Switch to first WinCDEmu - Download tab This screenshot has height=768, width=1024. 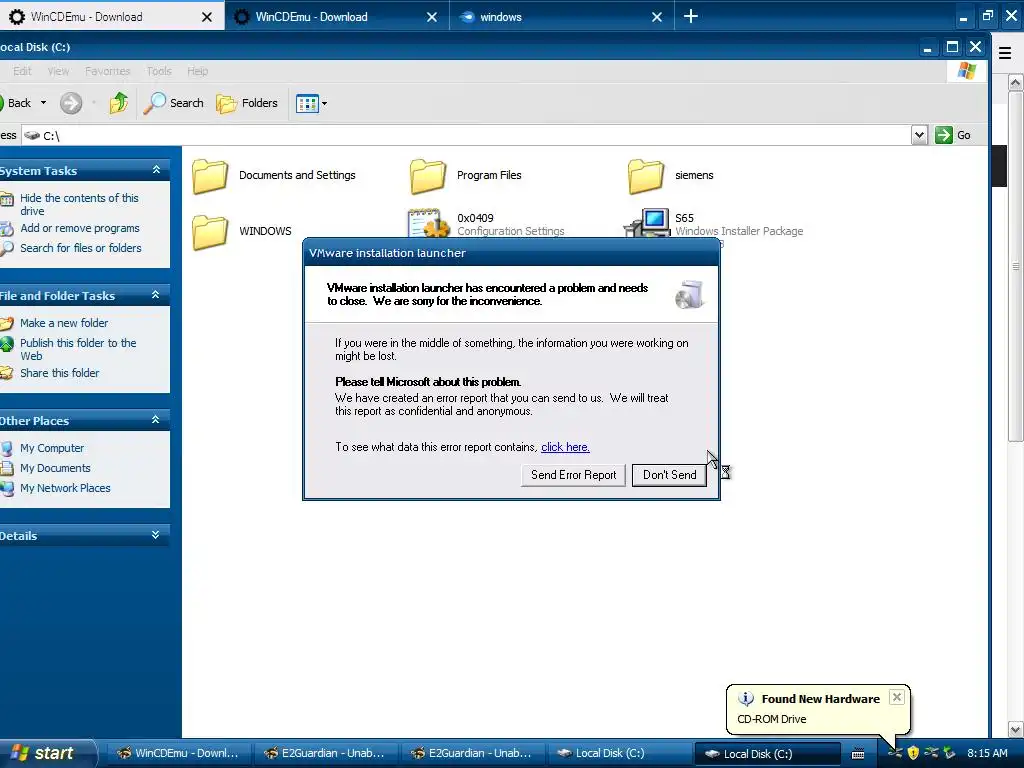click(x=112, y=16)
